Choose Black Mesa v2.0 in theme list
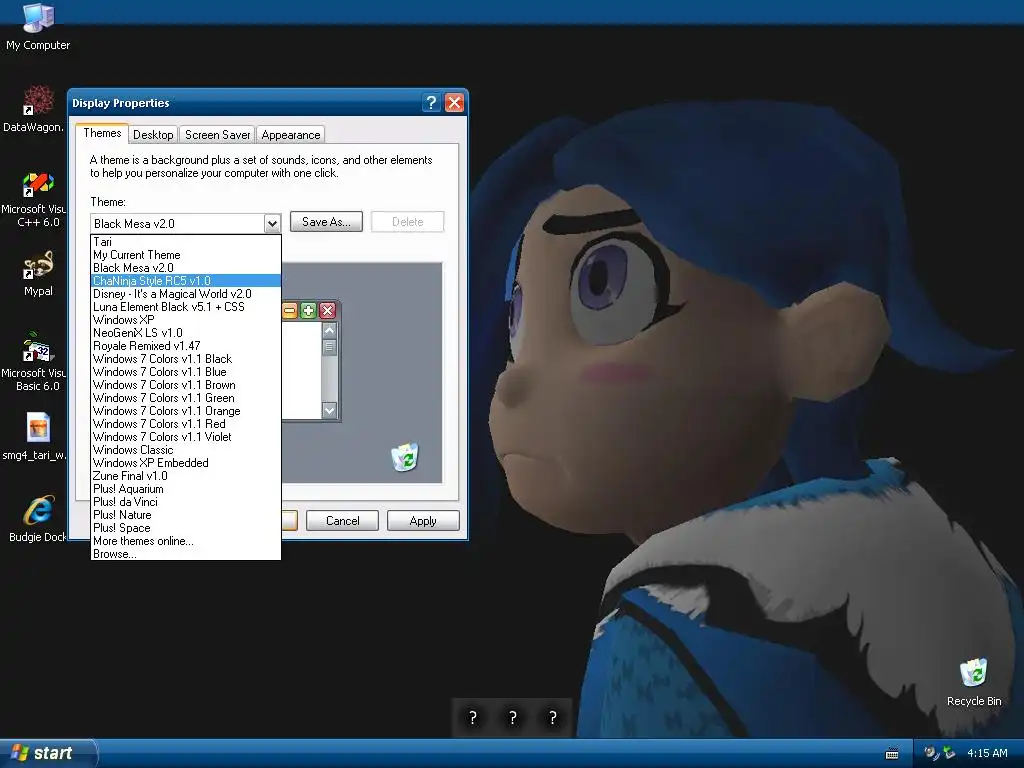This screenshot has height=768, width=1024. 185,268
